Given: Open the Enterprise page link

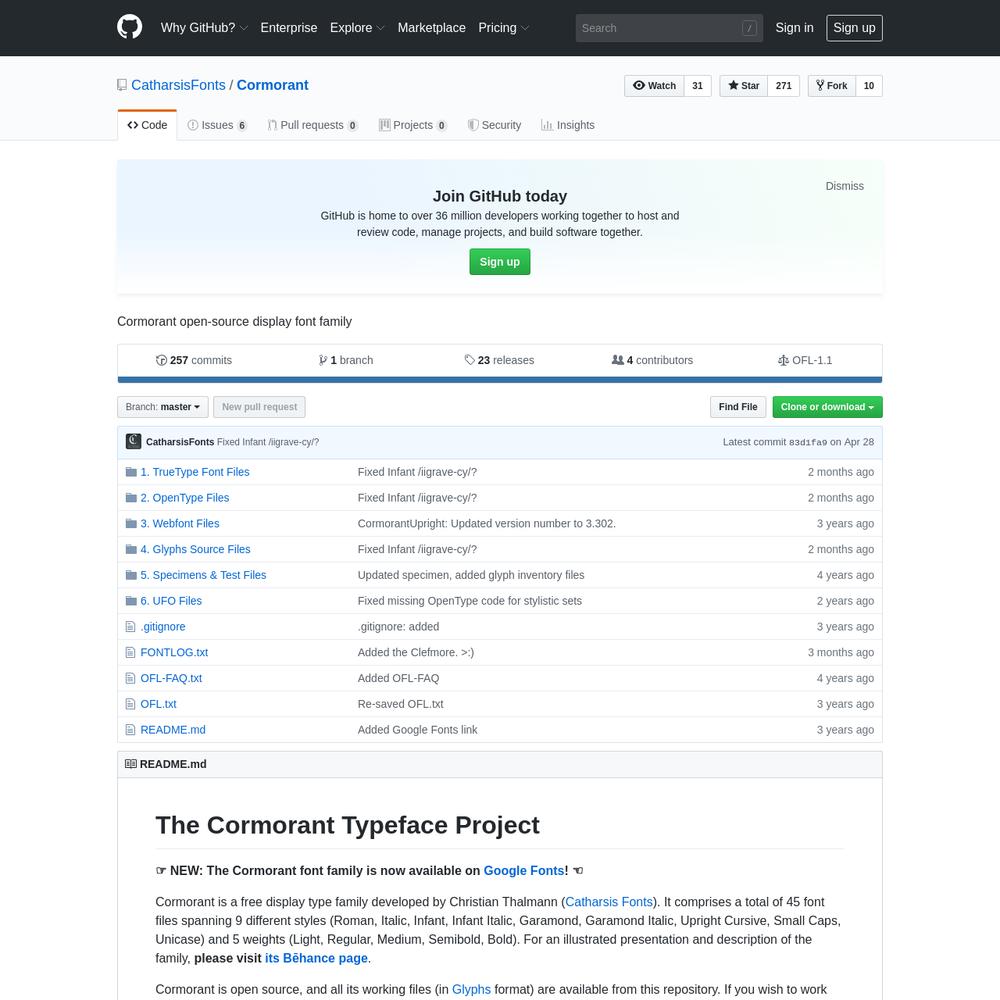Looking at the screenshot, I should (x=288, y=27).
